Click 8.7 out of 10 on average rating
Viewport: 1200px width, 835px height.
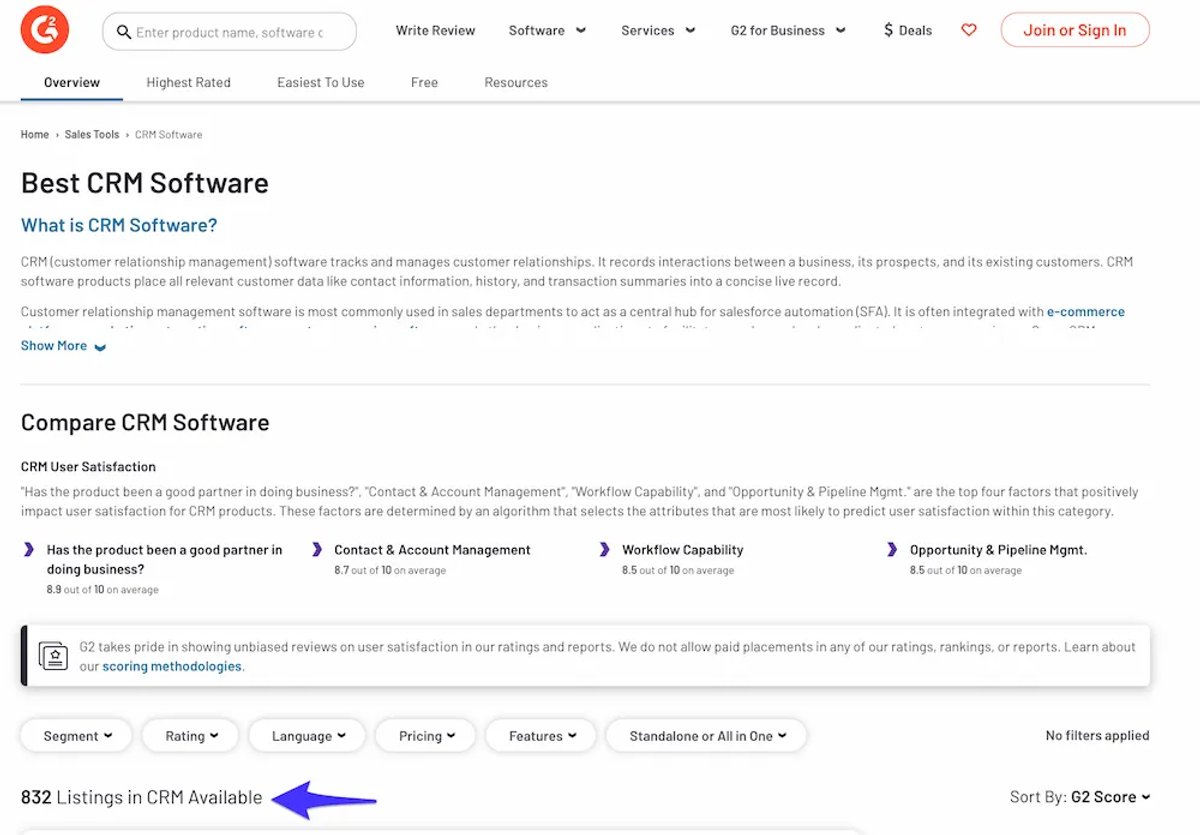(x=390, y=570)
